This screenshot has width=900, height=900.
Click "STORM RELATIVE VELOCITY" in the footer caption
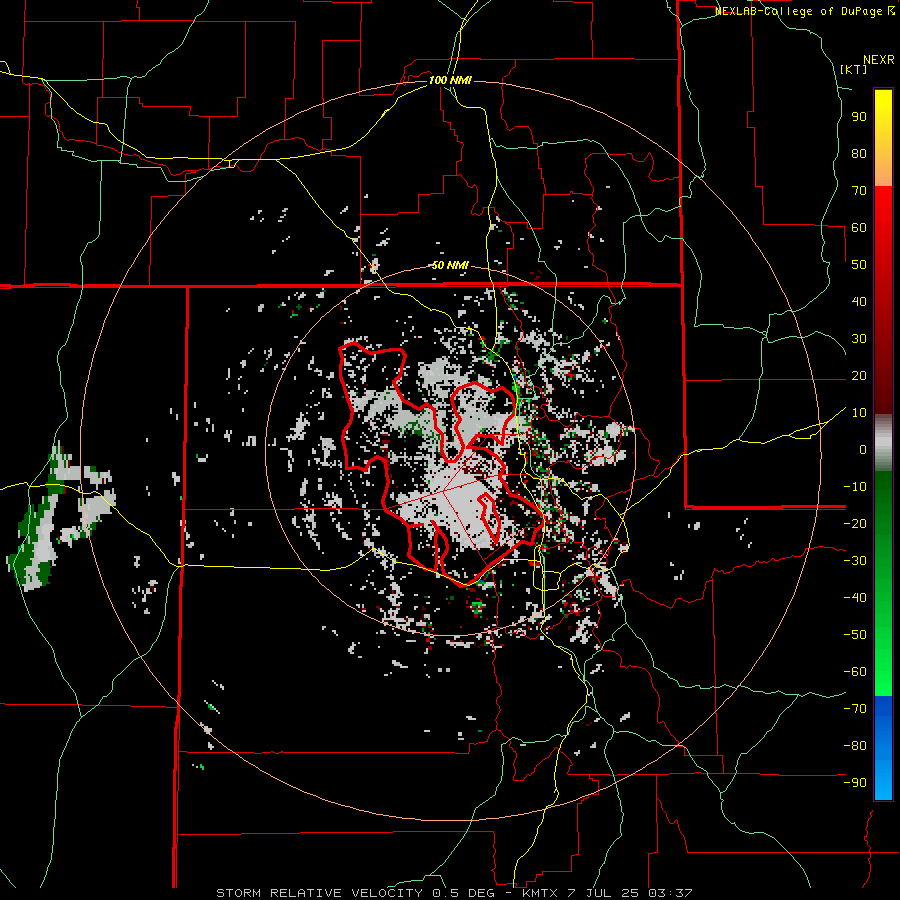pos(320,893)
